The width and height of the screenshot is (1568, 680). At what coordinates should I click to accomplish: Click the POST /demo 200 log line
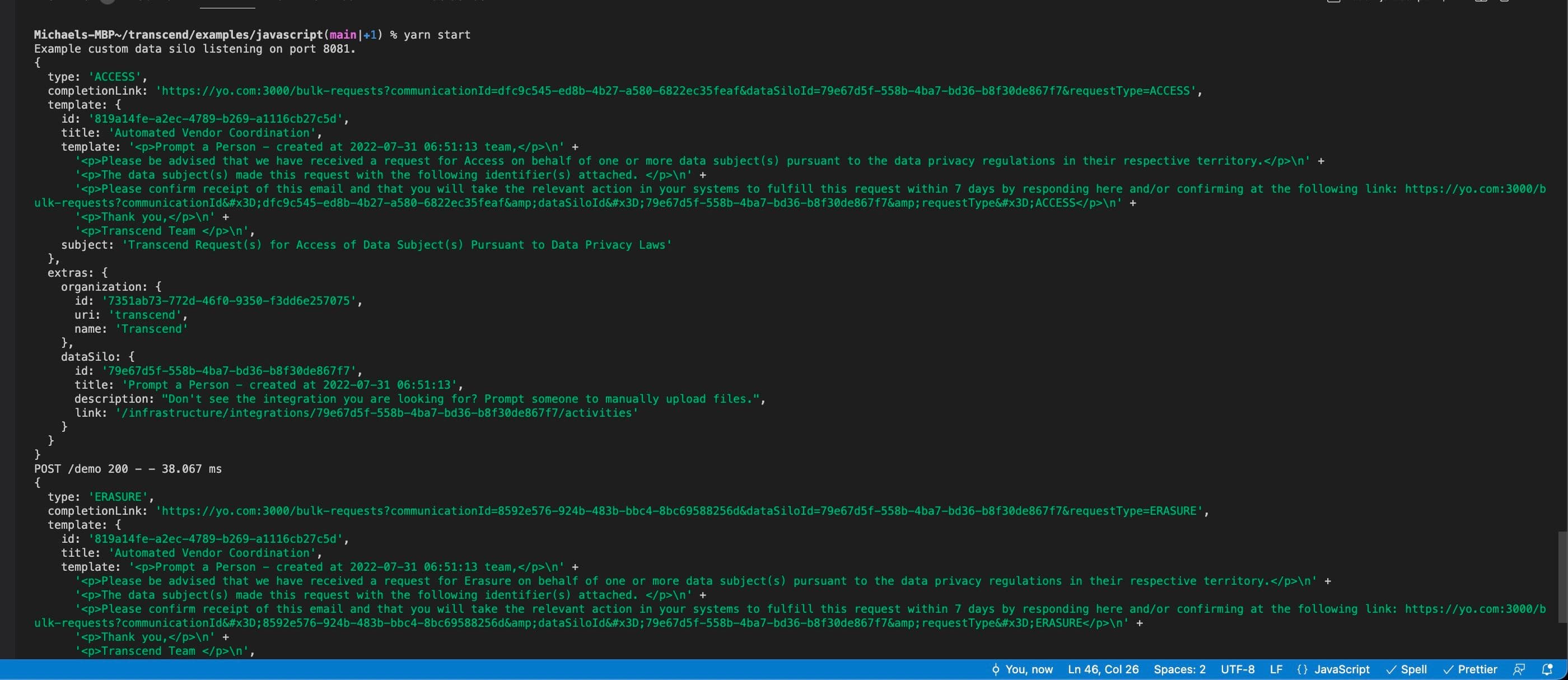128,469
